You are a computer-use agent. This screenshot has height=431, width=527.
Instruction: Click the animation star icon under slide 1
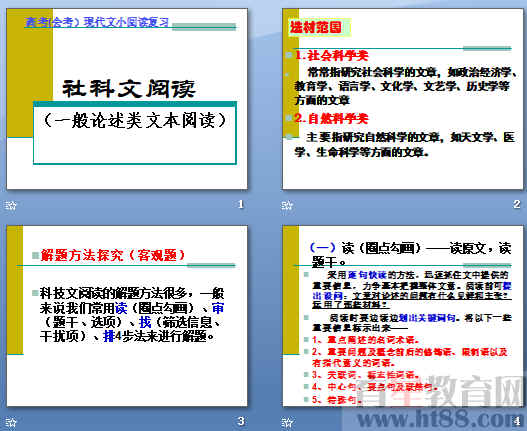coord(11,205)
